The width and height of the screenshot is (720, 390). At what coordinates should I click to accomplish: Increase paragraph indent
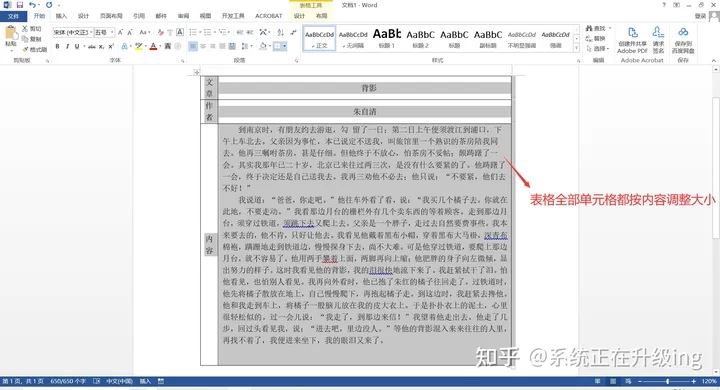point(250,32)
